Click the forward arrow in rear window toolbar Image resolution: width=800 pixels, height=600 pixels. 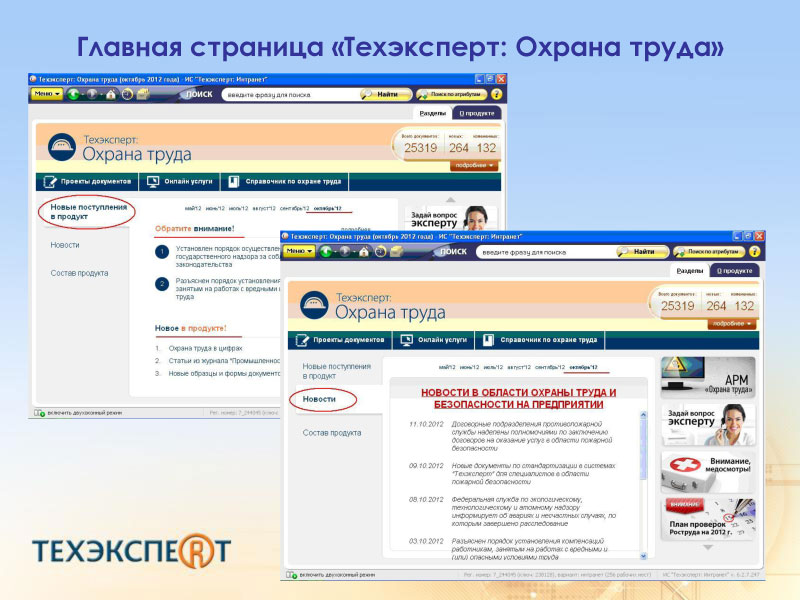pos(92,94)
